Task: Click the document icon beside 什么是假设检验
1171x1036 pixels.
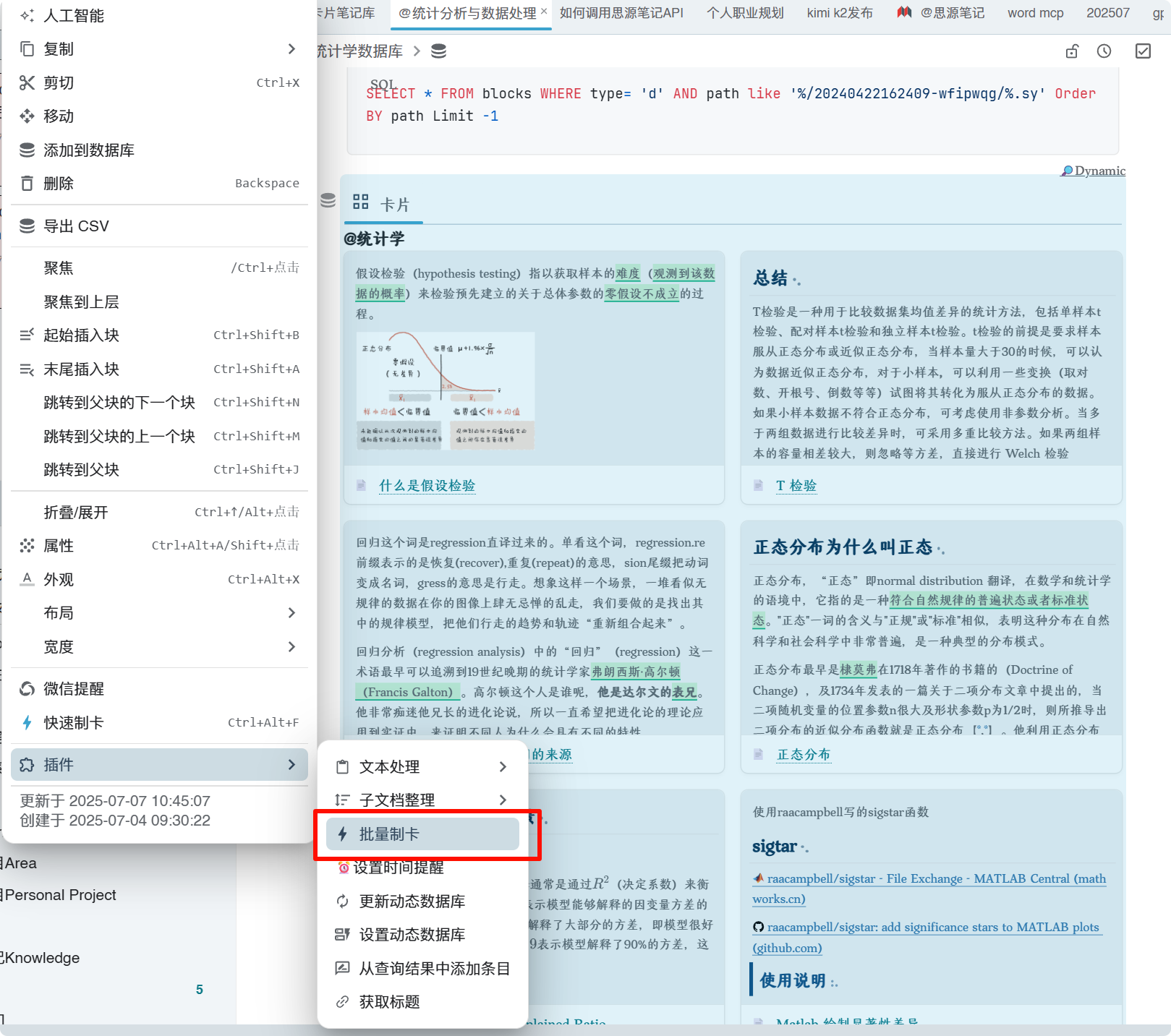Action: [361, 485]
